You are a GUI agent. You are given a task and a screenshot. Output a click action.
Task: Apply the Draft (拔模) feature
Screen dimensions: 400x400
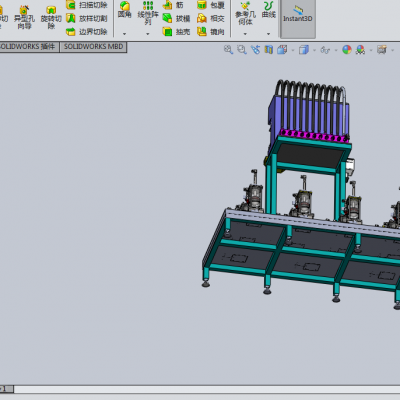[x=176, y=18]
